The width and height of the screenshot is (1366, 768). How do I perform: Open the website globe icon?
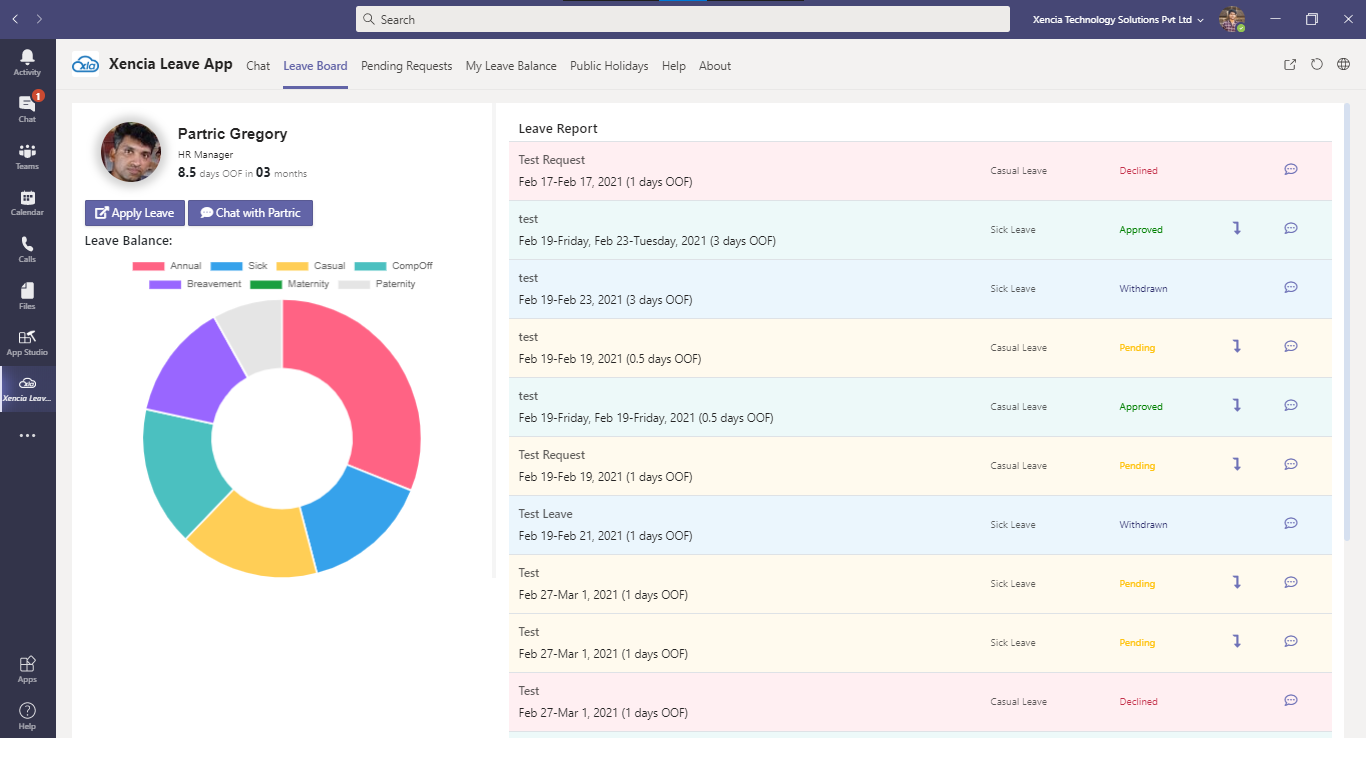click(x=1345, y=63)
